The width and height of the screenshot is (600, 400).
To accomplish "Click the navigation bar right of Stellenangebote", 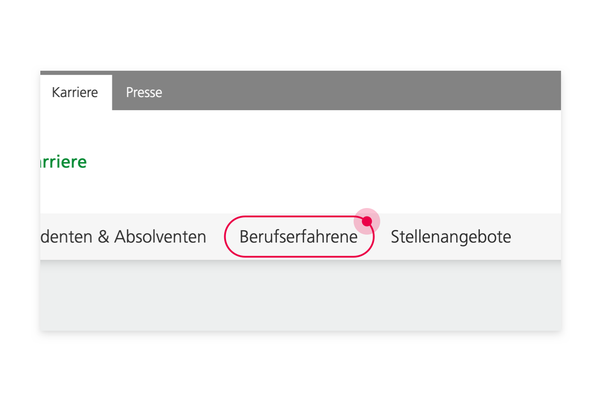I will pos(536,237).
